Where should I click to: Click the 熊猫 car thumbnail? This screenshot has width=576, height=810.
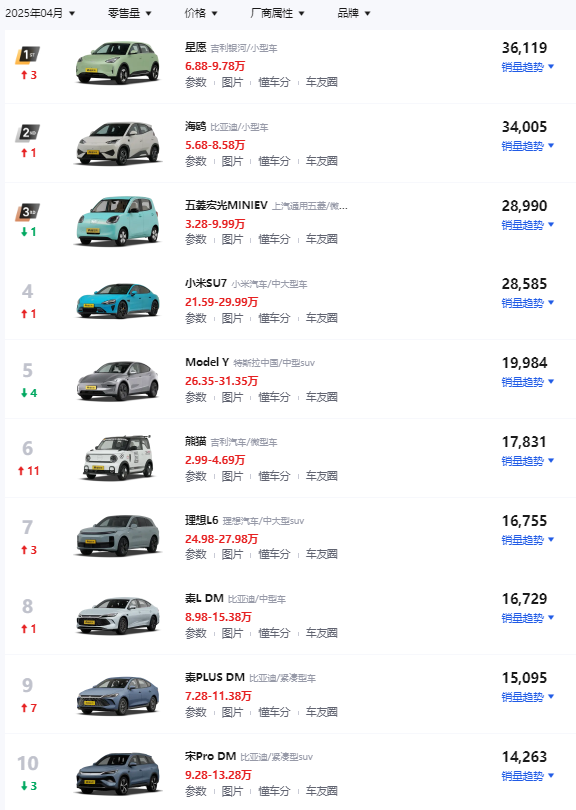click(118, 458)
